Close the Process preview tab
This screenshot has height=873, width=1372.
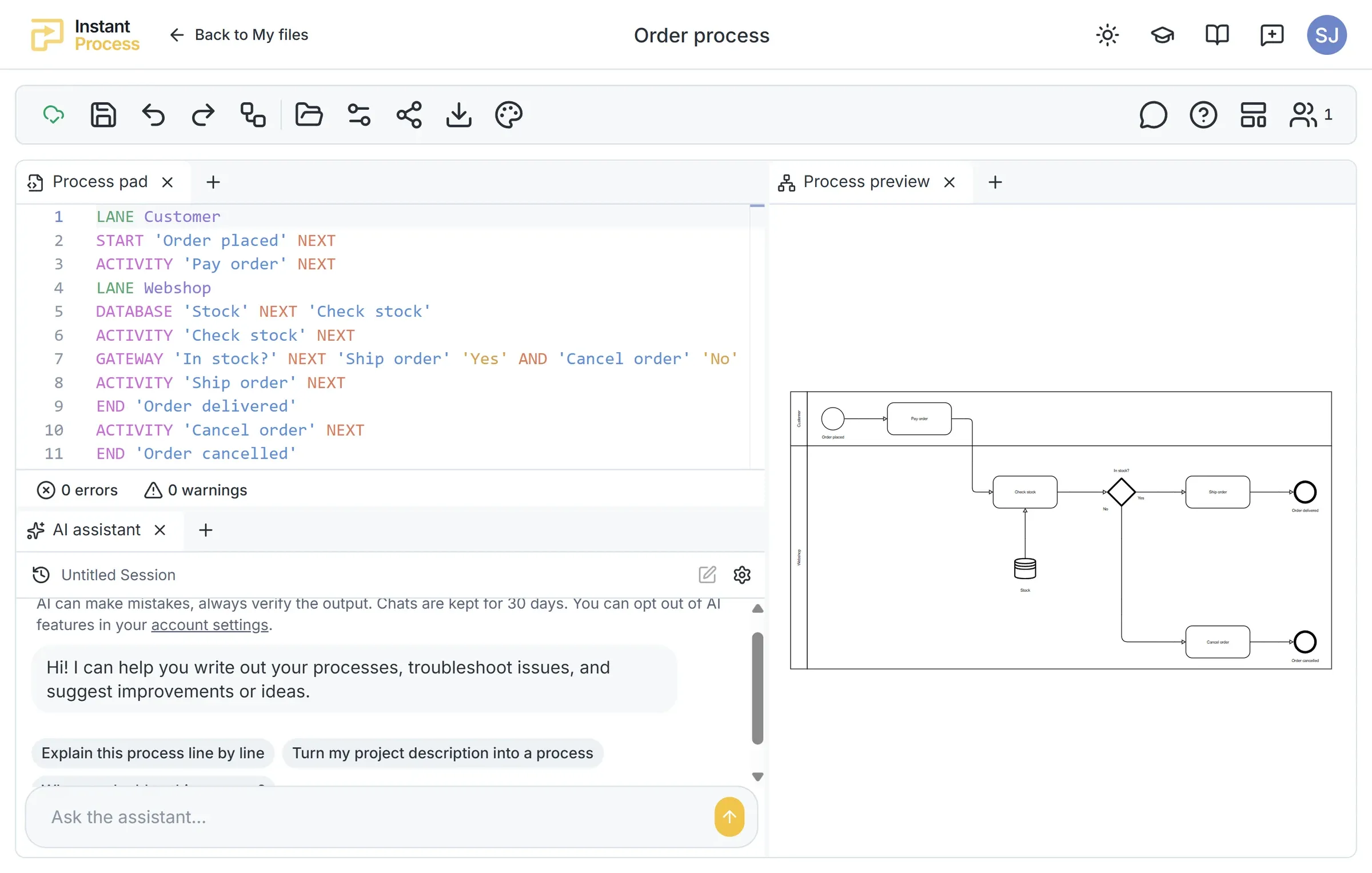tap(950, 182)
